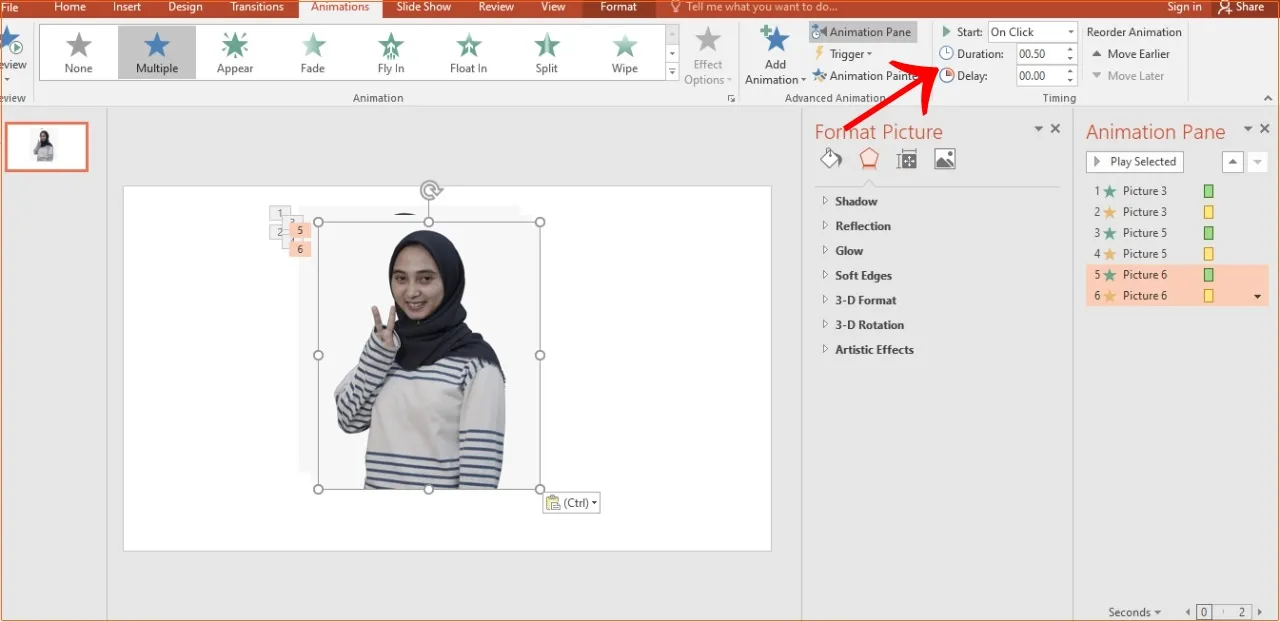Screen dimensions: 1280x622
Task: Open dropdown arrow on item 6 Picture 6
Action: click(1258, 297)
